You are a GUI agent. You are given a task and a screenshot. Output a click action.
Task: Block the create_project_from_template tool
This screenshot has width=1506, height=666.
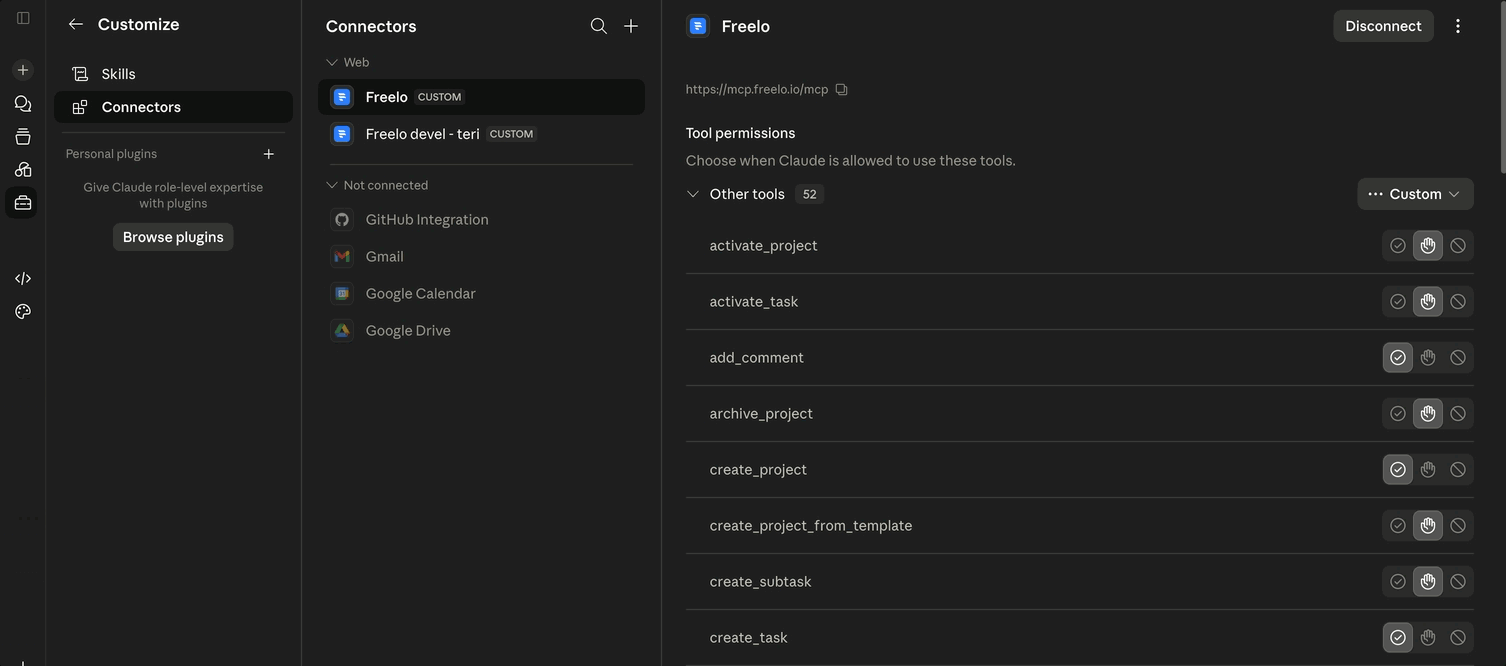click(1458, 526)
